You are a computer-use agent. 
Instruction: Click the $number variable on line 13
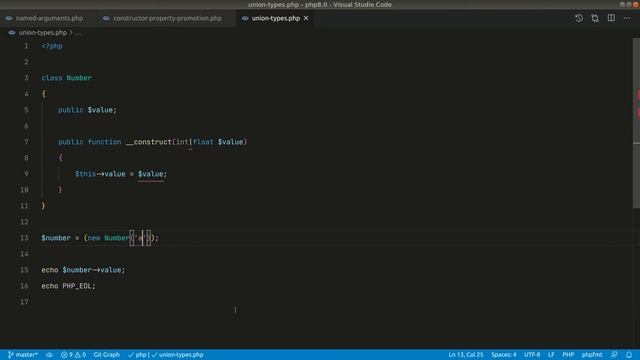[x=56, y=238]
